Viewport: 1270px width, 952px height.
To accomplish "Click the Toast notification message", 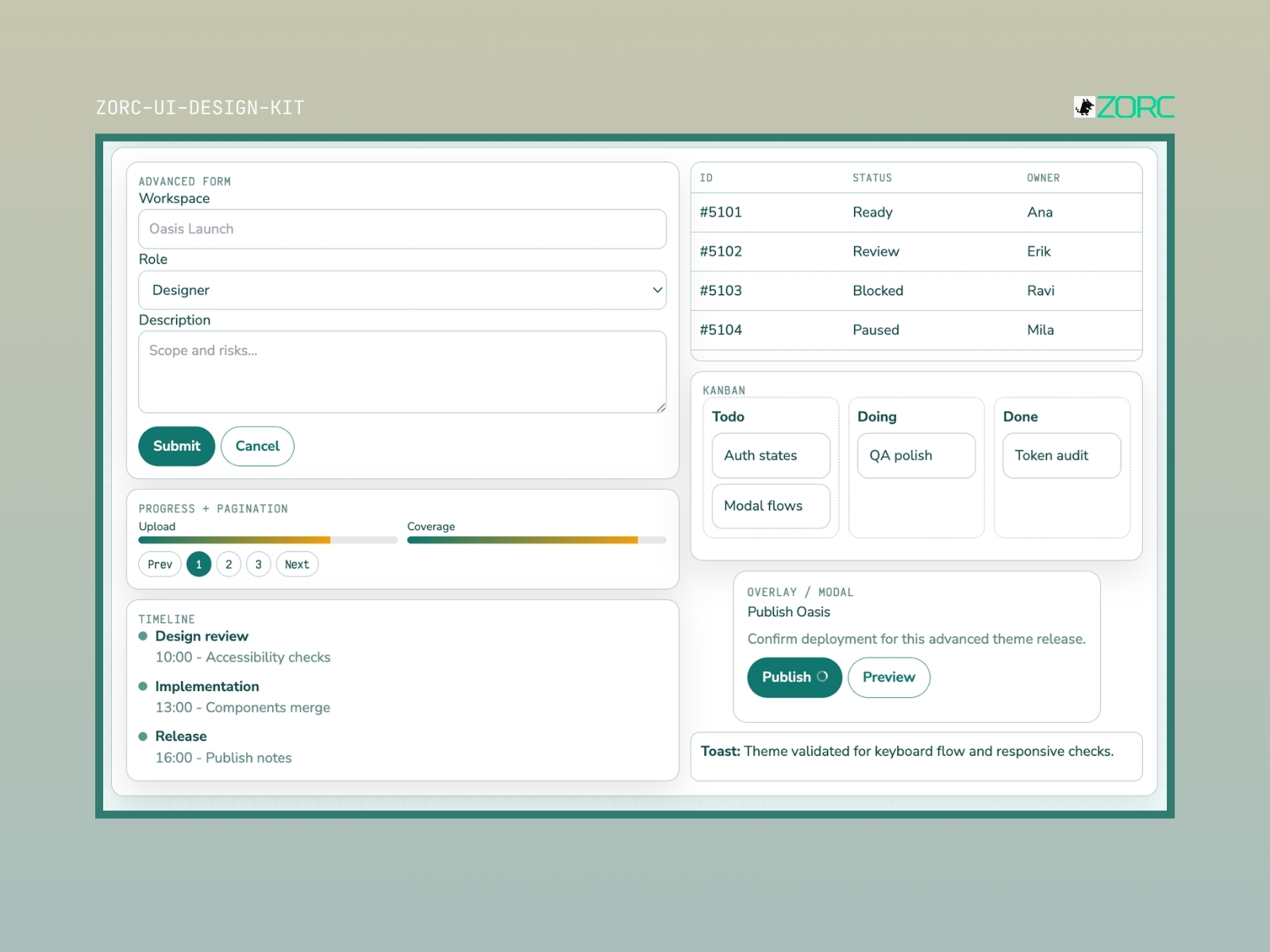I will [x=917, y=756].
